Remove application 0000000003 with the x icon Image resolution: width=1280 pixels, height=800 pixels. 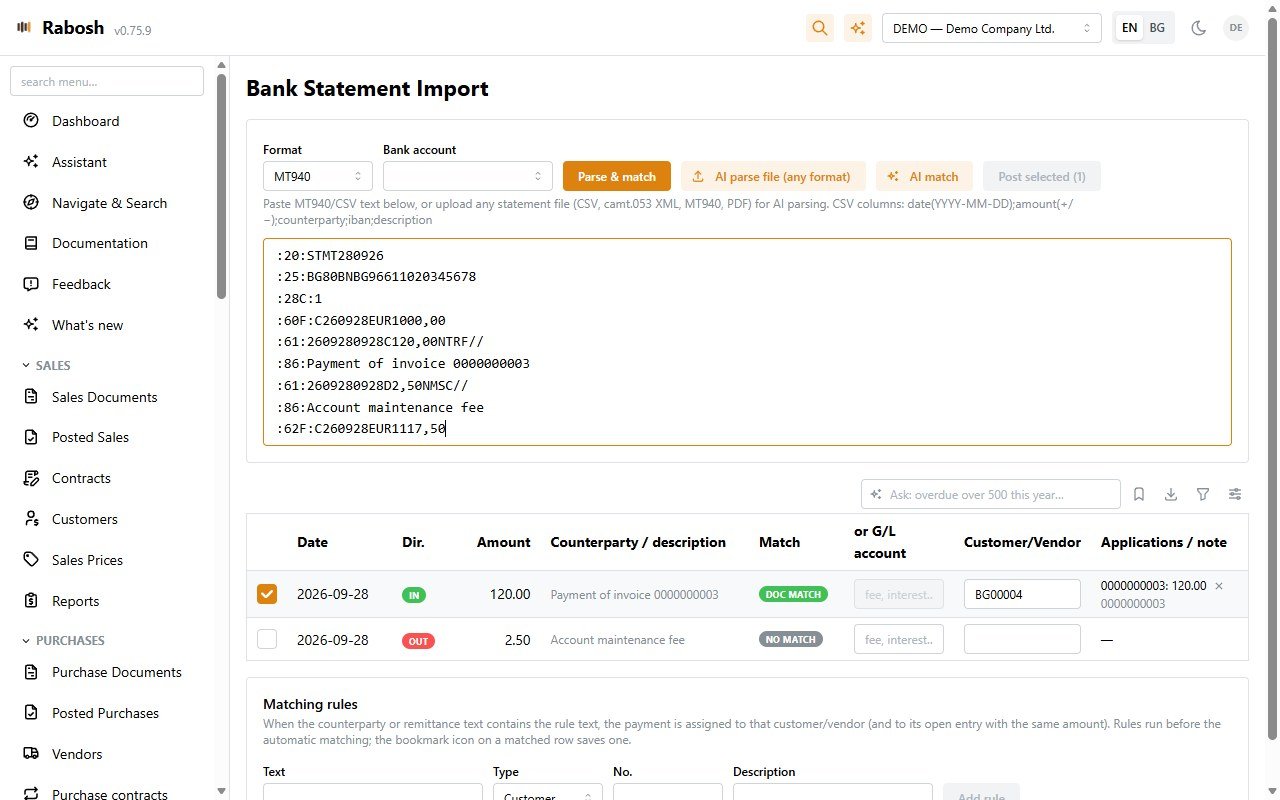pos(1218,586)
